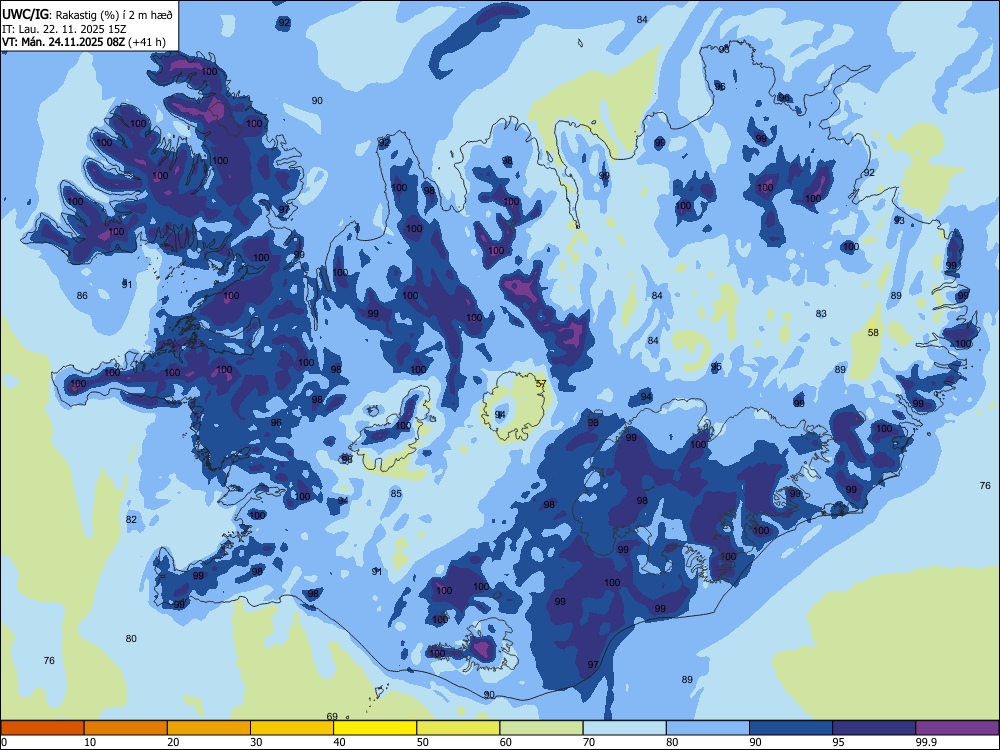Click the '82' value in the southwest sea
Viewport: 1000px width, 750px height.
coord(131,520)
